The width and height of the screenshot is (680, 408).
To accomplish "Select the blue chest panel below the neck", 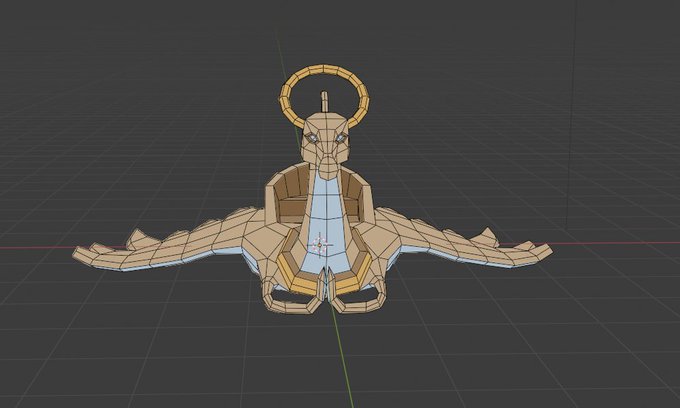I will pos(325,225).
